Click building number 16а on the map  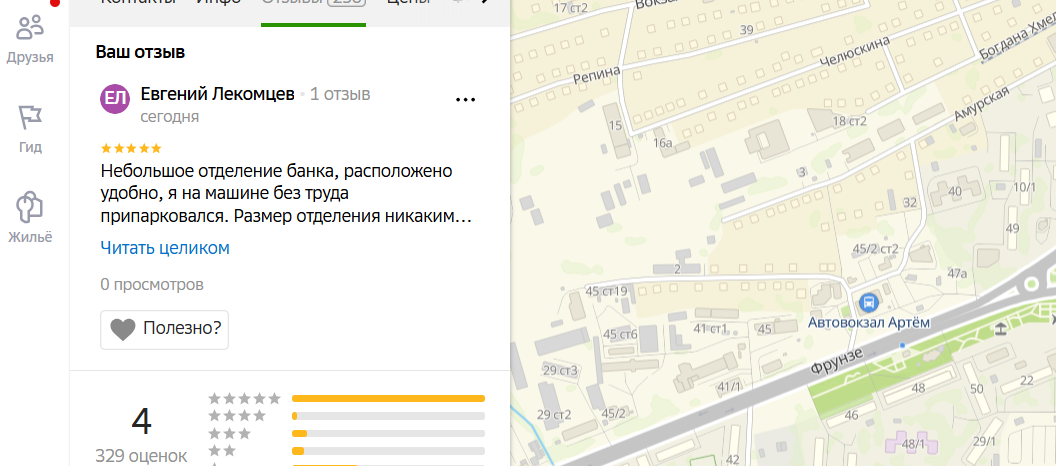coord(663,143)
